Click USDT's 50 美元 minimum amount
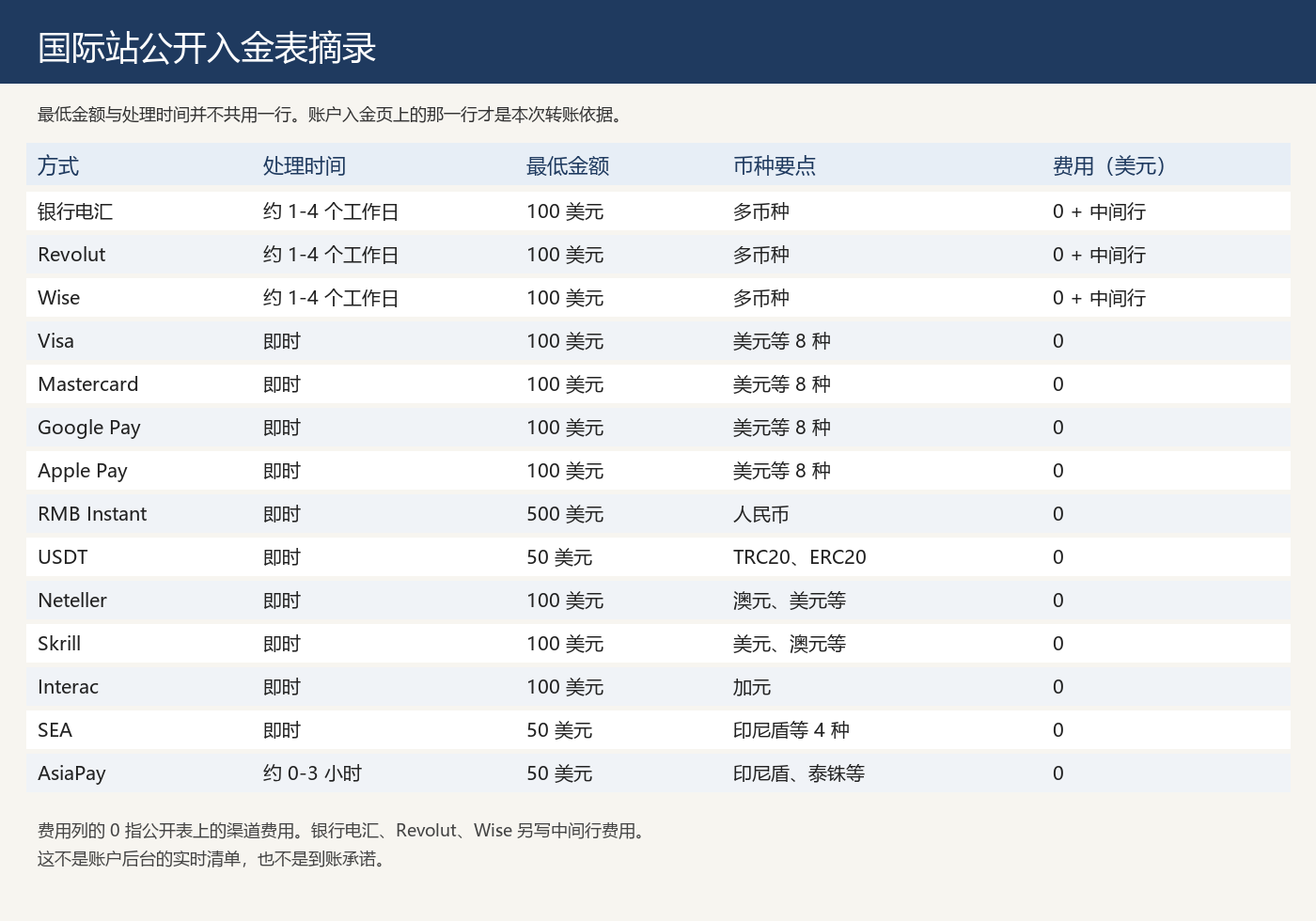 point(559,557)
